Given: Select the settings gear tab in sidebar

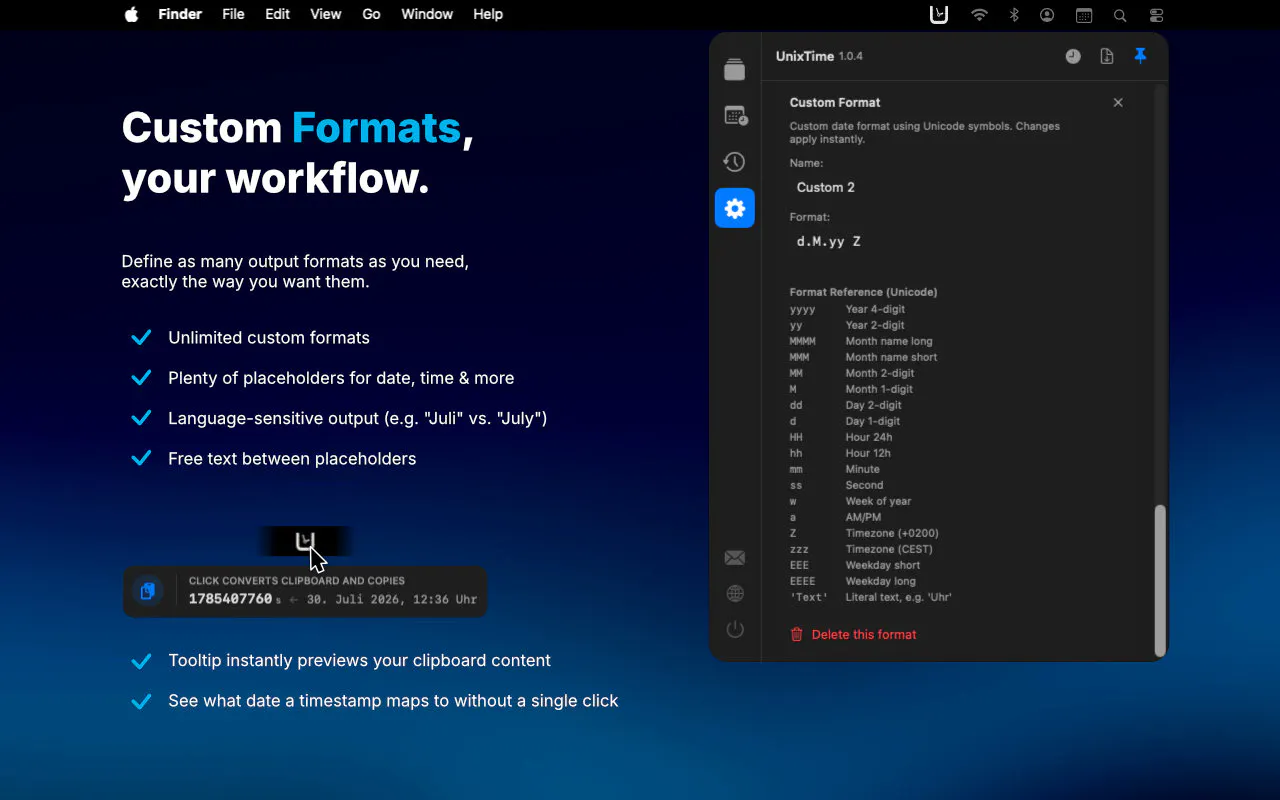Looking at the screenshot, I should (735, 208).
